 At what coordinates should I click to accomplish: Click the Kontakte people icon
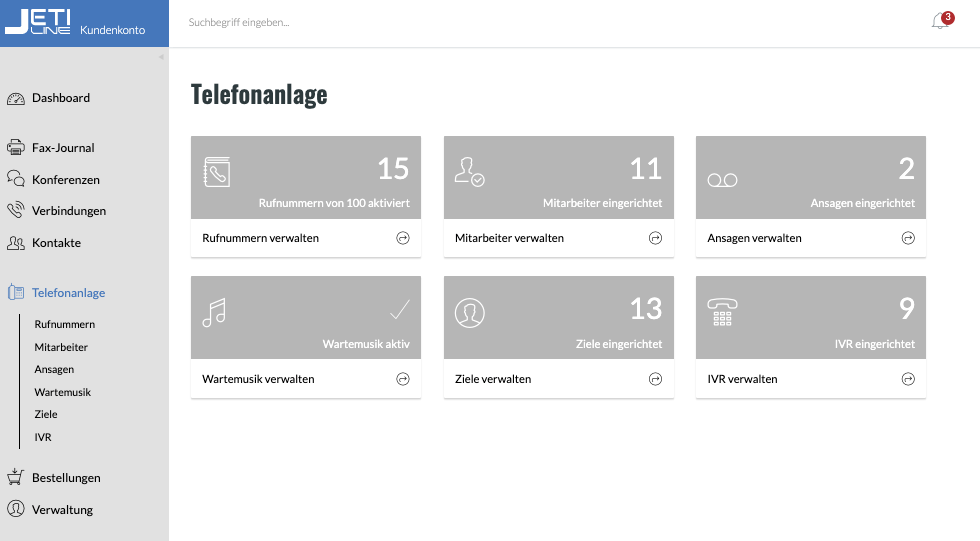click(16, 242)
